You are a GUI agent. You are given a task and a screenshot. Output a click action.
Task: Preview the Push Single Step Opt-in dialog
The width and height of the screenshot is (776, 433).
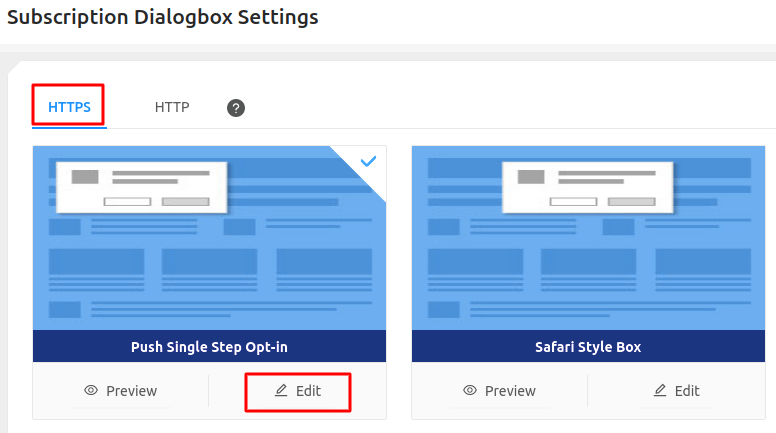120,391
